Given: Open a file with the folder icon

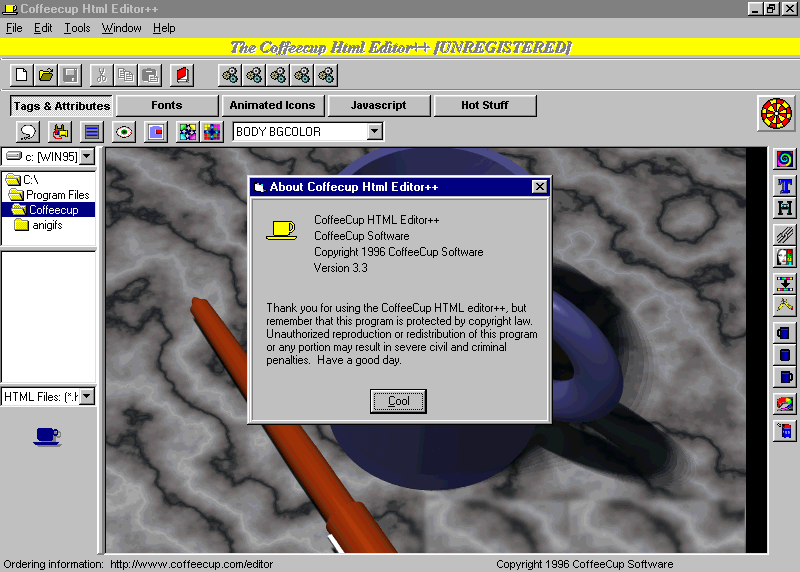Looking at the screenshot, I should pos(46,76).
